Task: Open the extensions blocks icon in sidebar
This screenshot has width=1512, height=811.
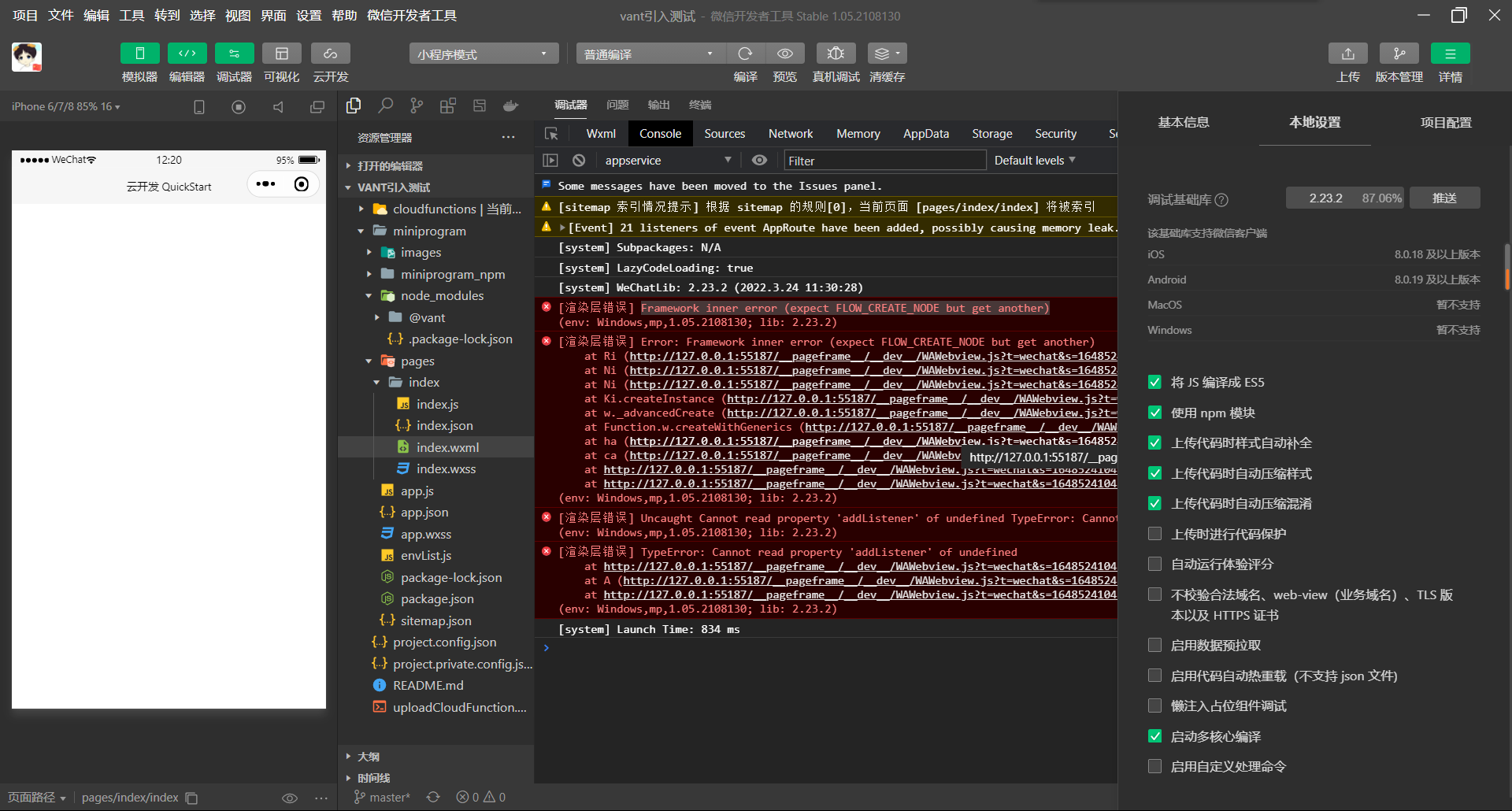Action: [x=448, y=106]
